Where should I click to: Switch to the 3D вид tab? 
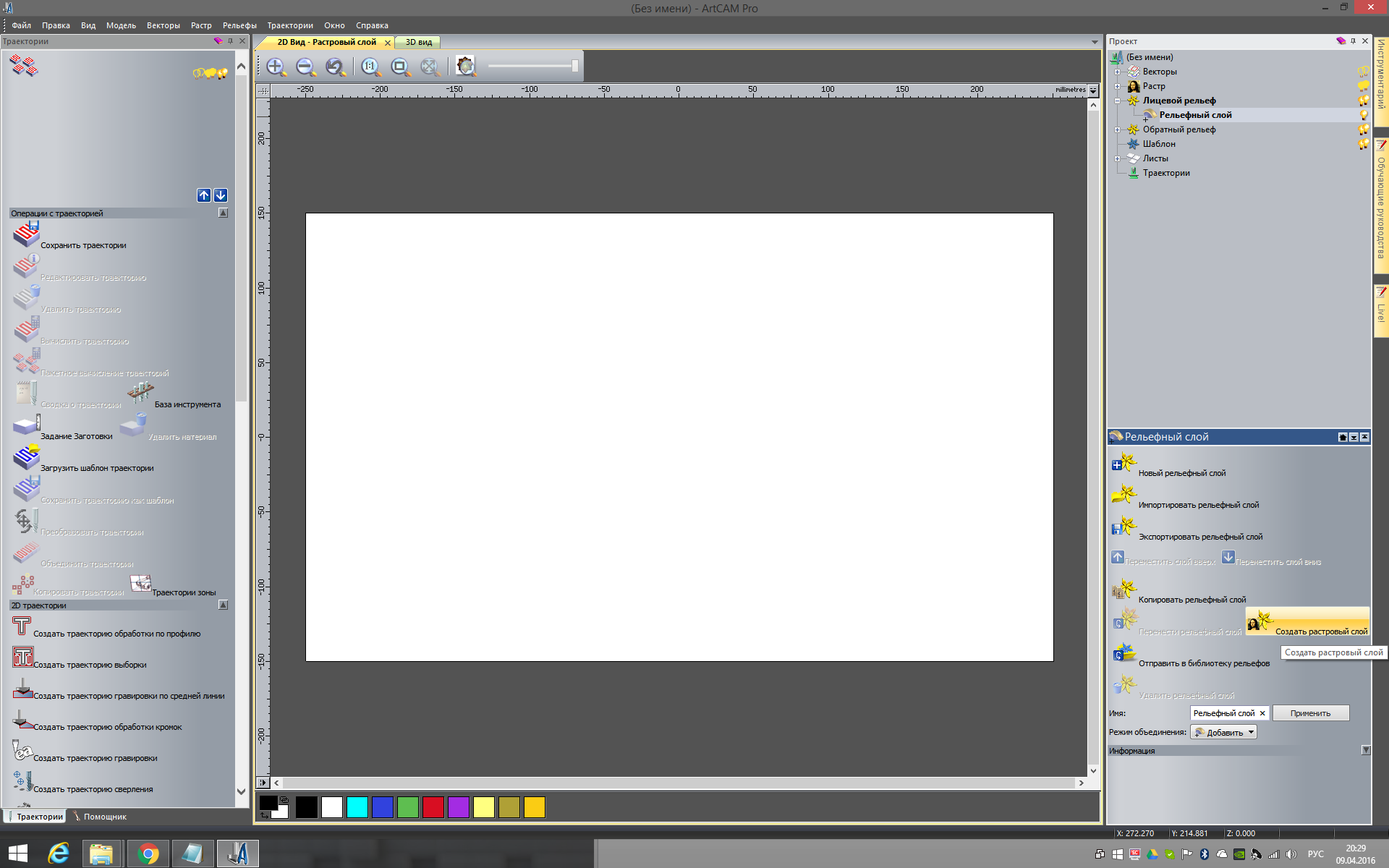[418, 42]
